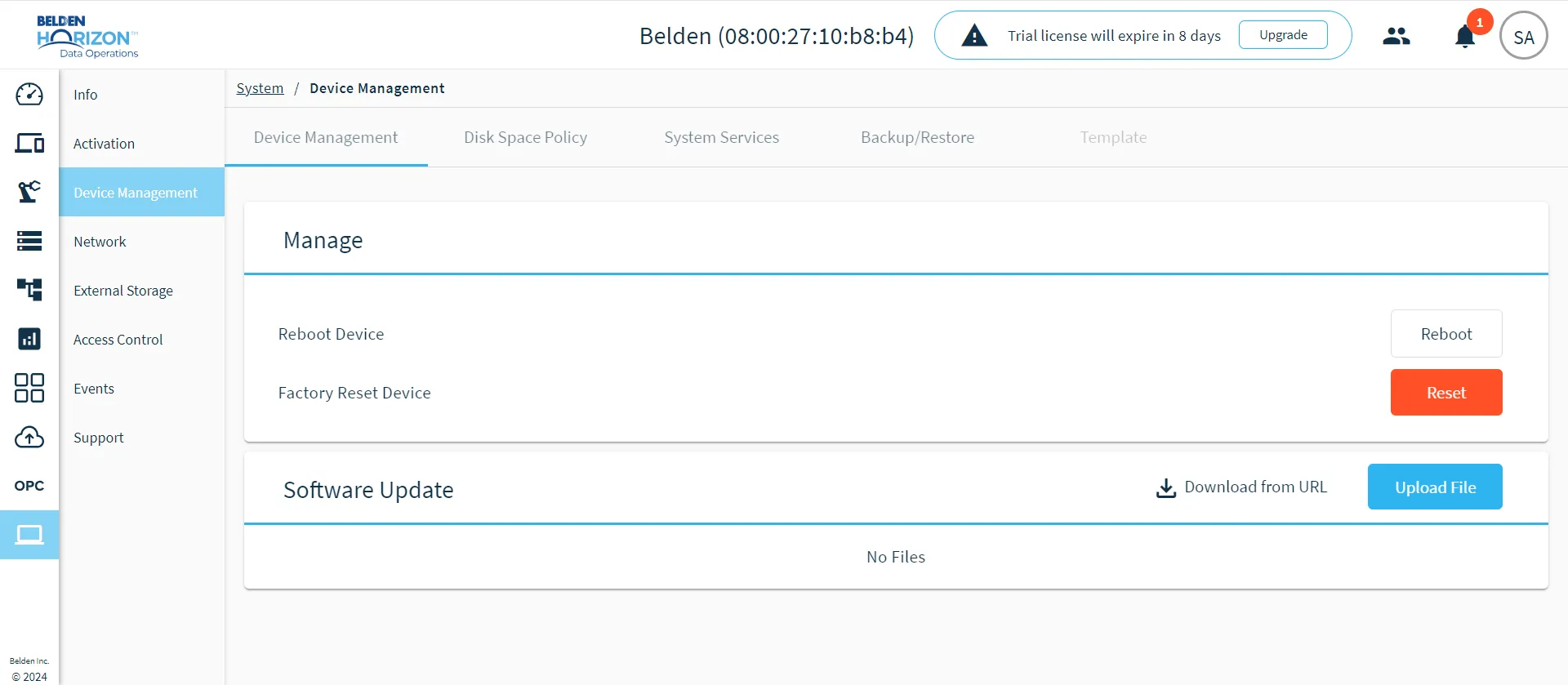Screen dimensions: 1568x685
Task: Open Events in the side menu
Action: [142, 389]
